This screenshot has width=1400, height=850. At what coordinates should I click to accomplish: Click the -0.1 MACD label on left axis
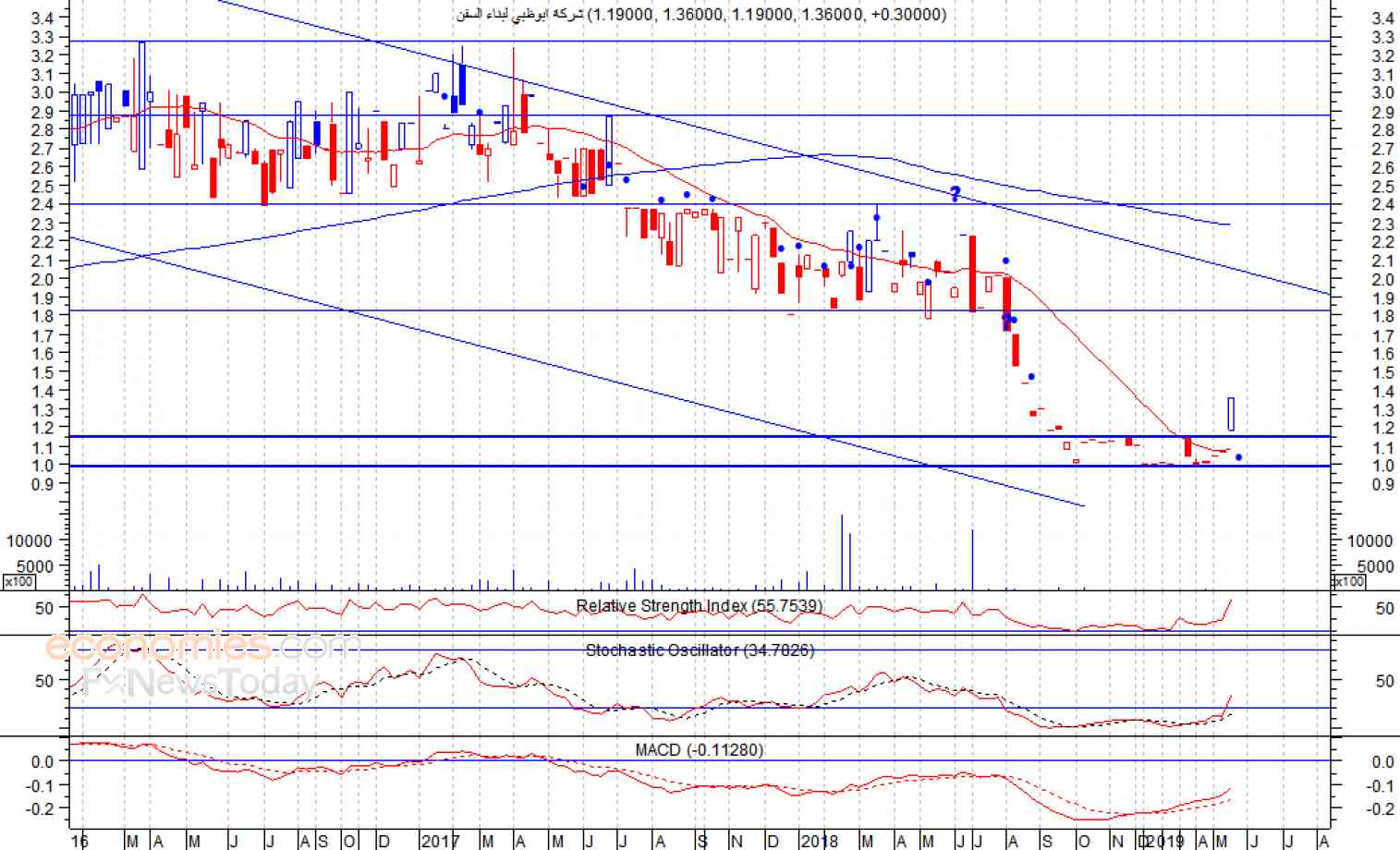40,785
